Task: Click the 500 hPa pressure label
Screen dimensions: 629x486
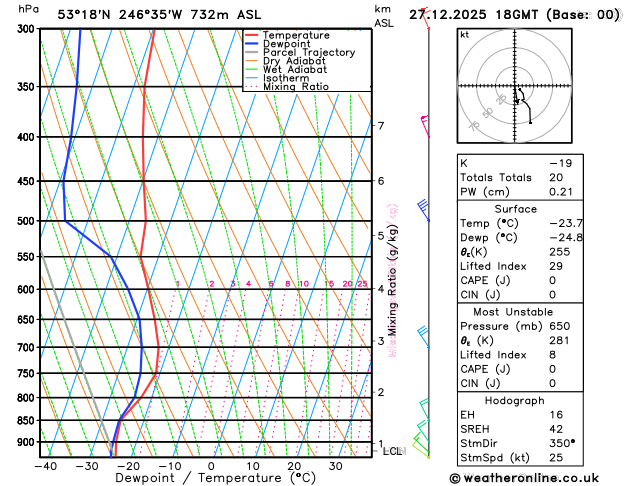Action: click(28, 221)
